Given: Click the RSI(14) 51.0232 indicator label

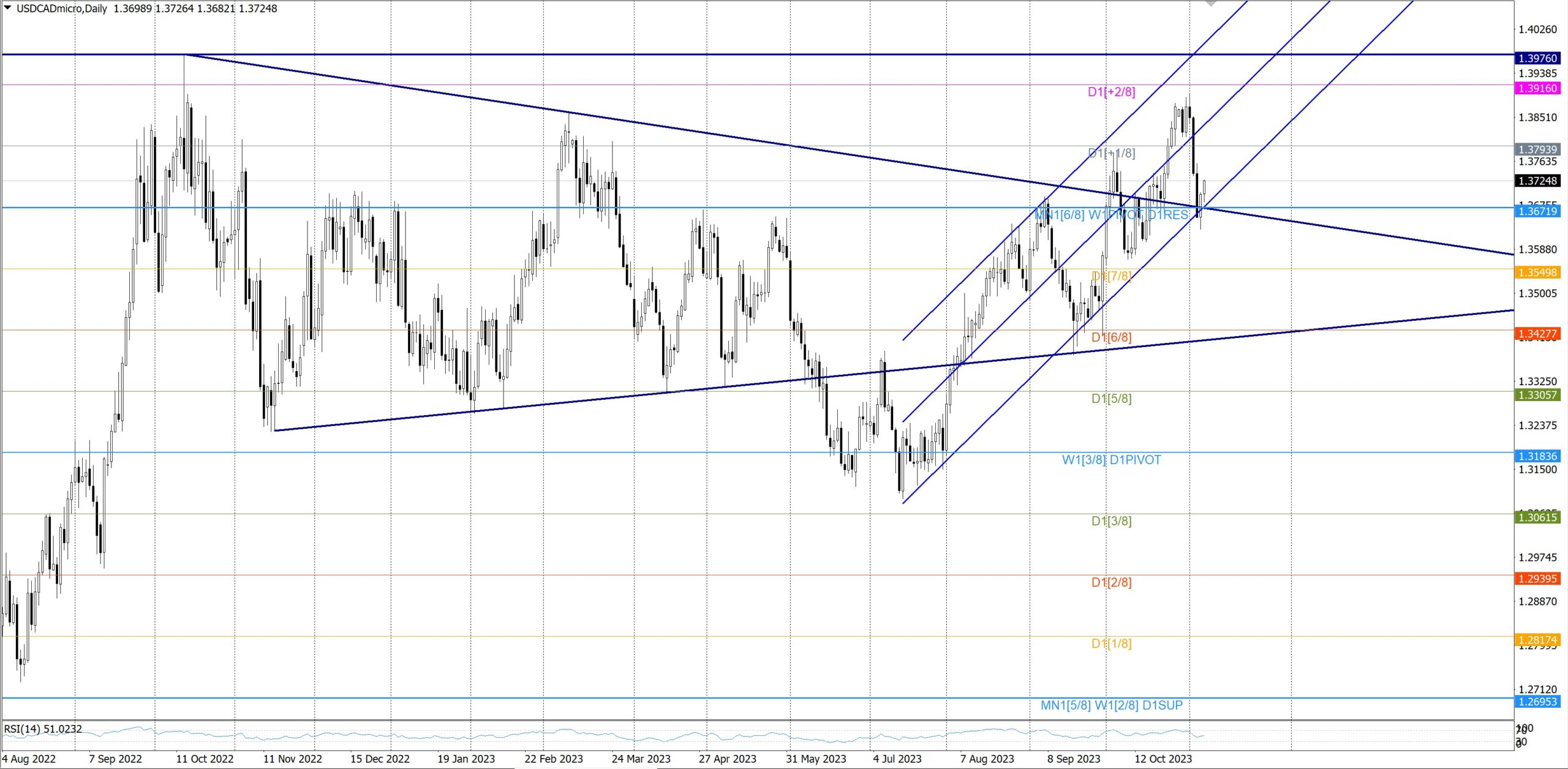Looking at the screenshot, I should pos(43,729).
